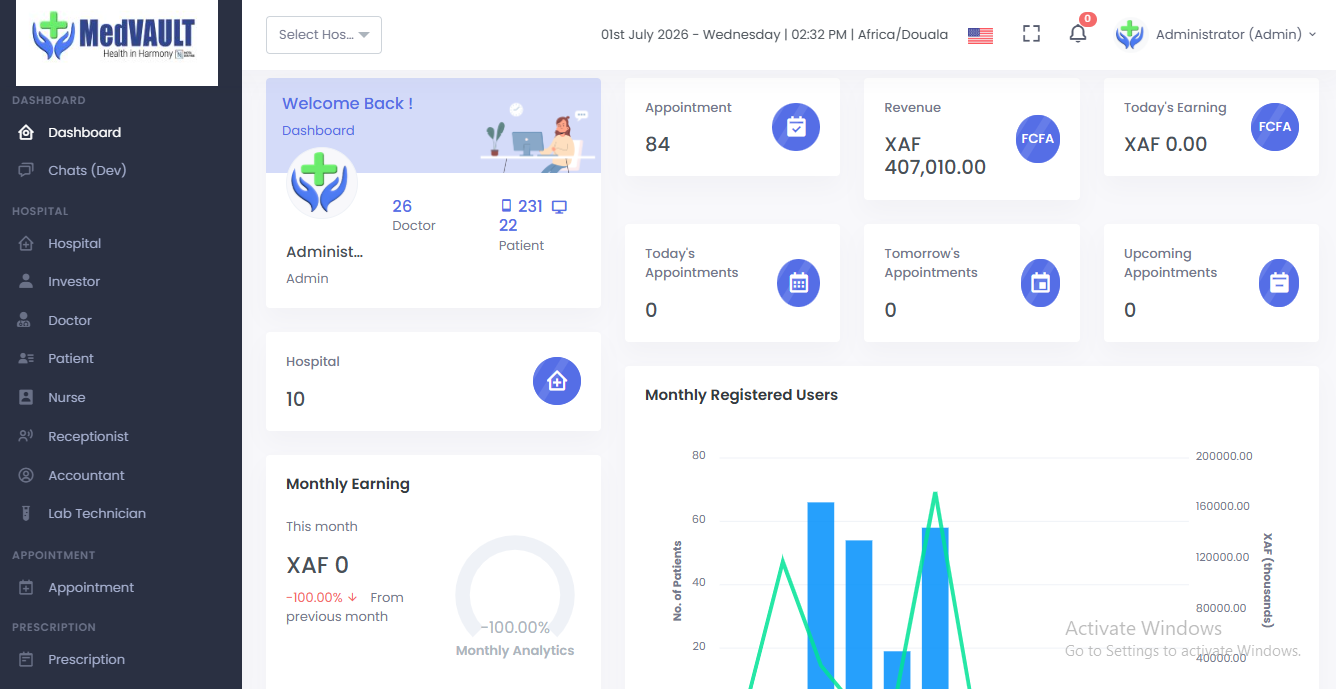1336x689 pixels.
Task: Click the 22 desktop patient count
Action: click(508, 225)
